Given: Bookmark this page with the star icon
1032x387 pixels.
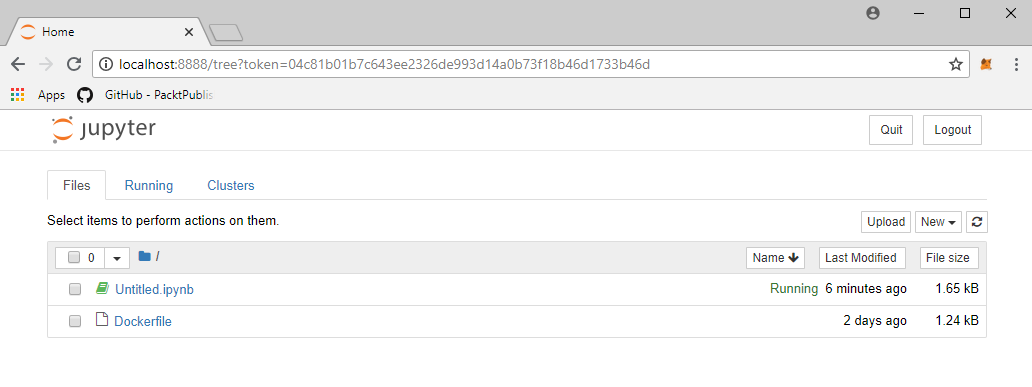Looking at the screenshot, I should pos(956,64).
